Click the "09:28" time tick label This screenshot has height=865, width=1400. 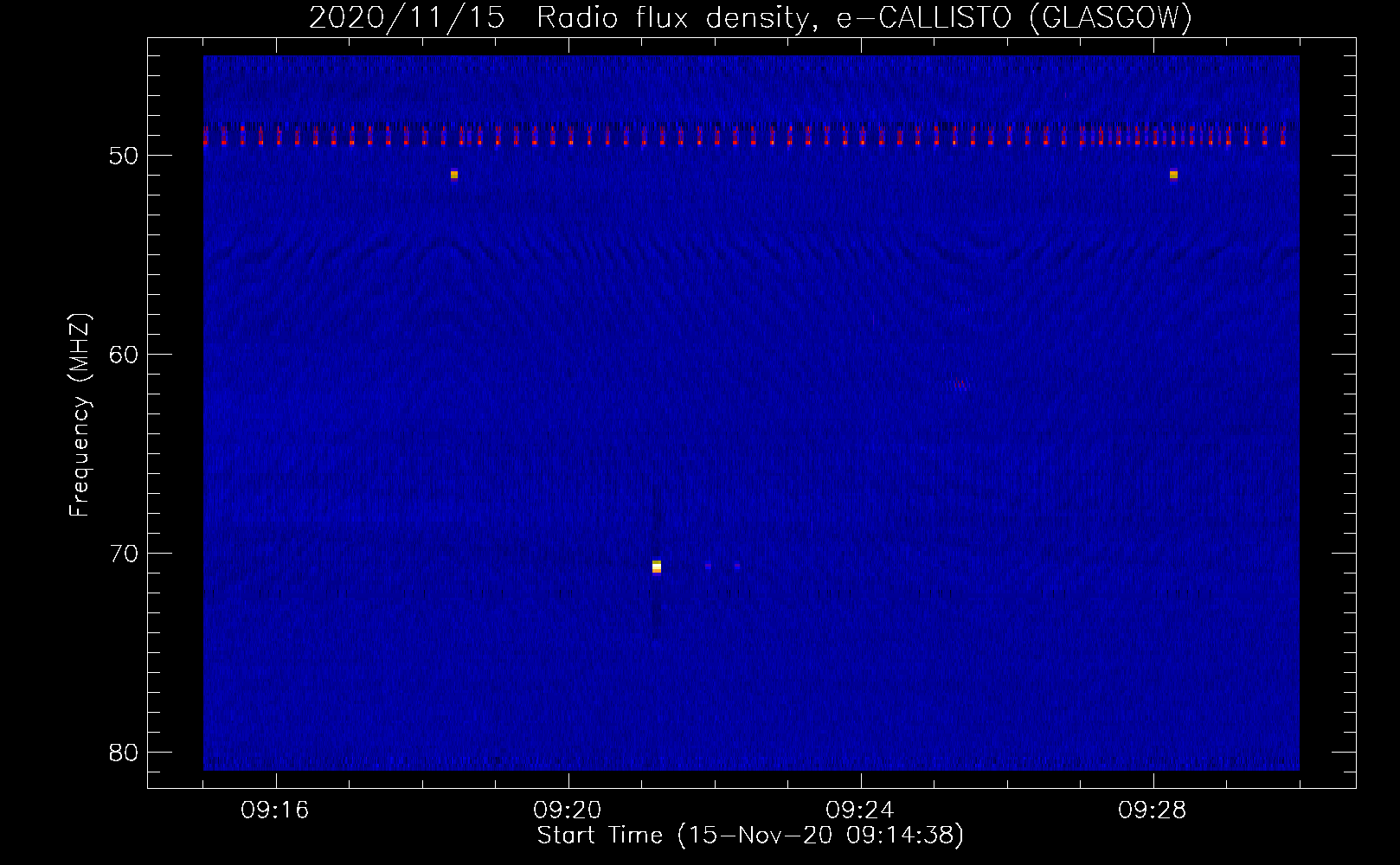click(1153, 811)
